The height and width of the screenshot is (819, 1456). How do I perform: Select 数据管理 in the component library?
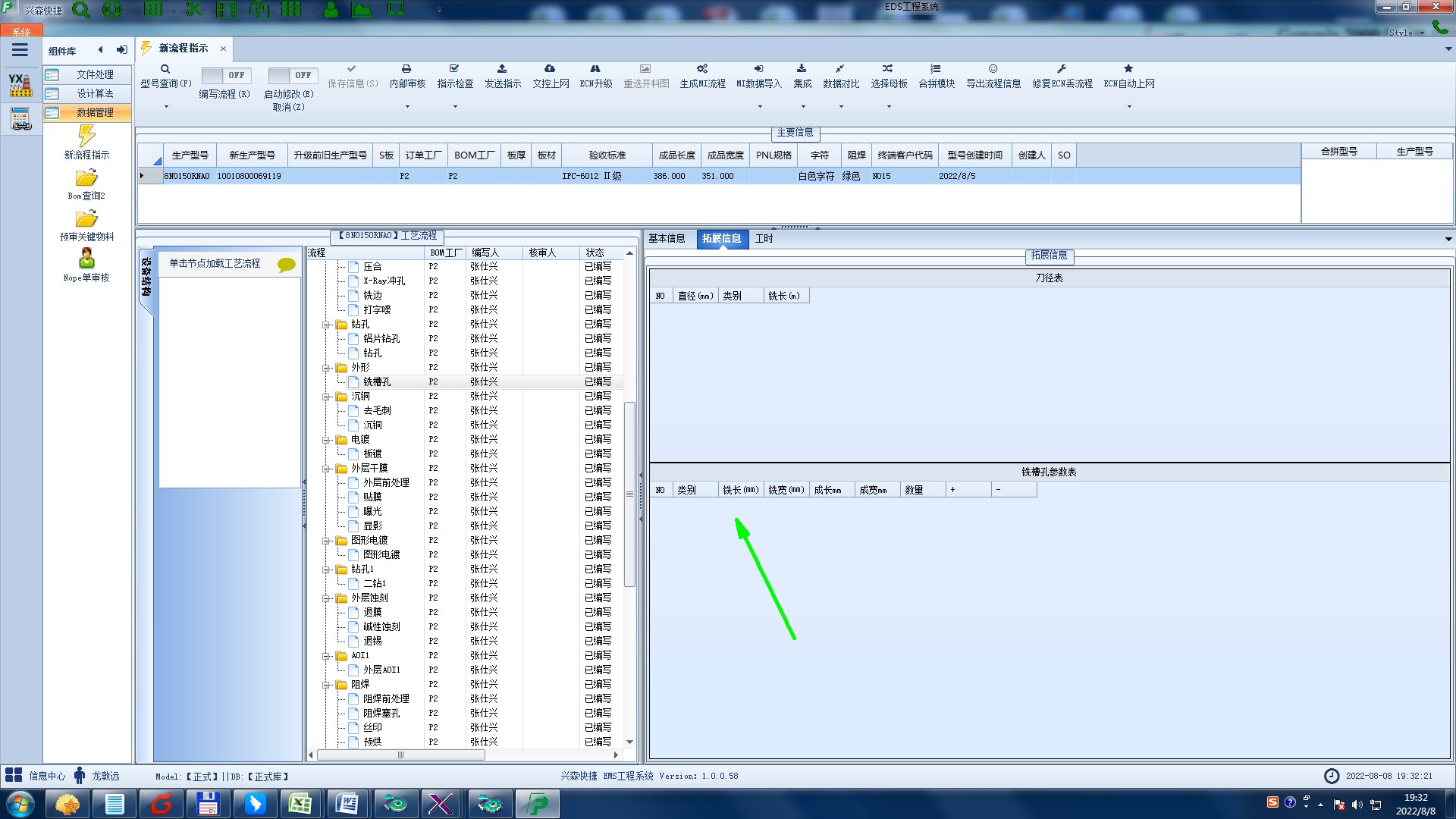tap(94, 112)
